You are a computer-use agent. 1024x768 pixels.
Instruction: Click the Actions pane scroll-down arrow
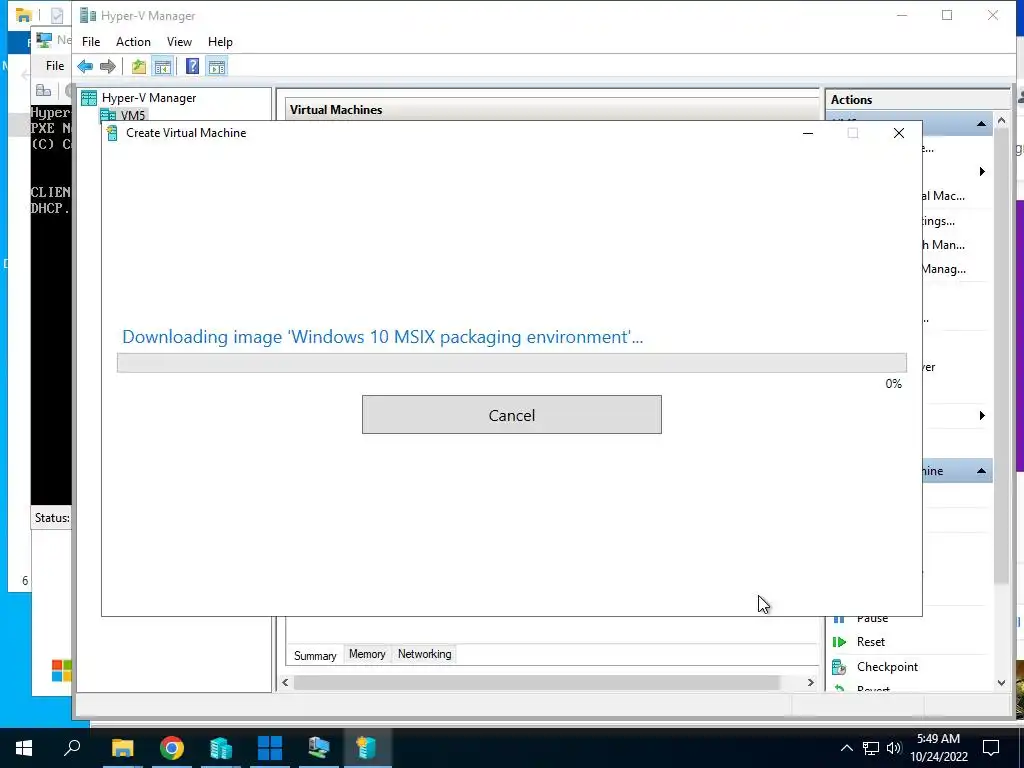pos(1002,683)
